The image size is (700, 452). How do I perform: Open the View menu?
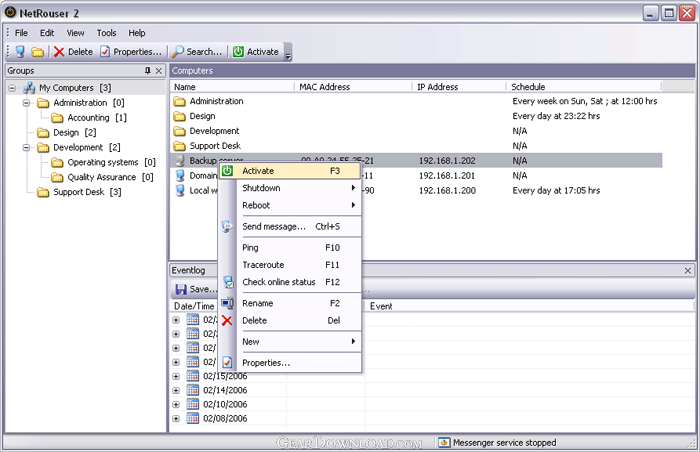(75, 33)
